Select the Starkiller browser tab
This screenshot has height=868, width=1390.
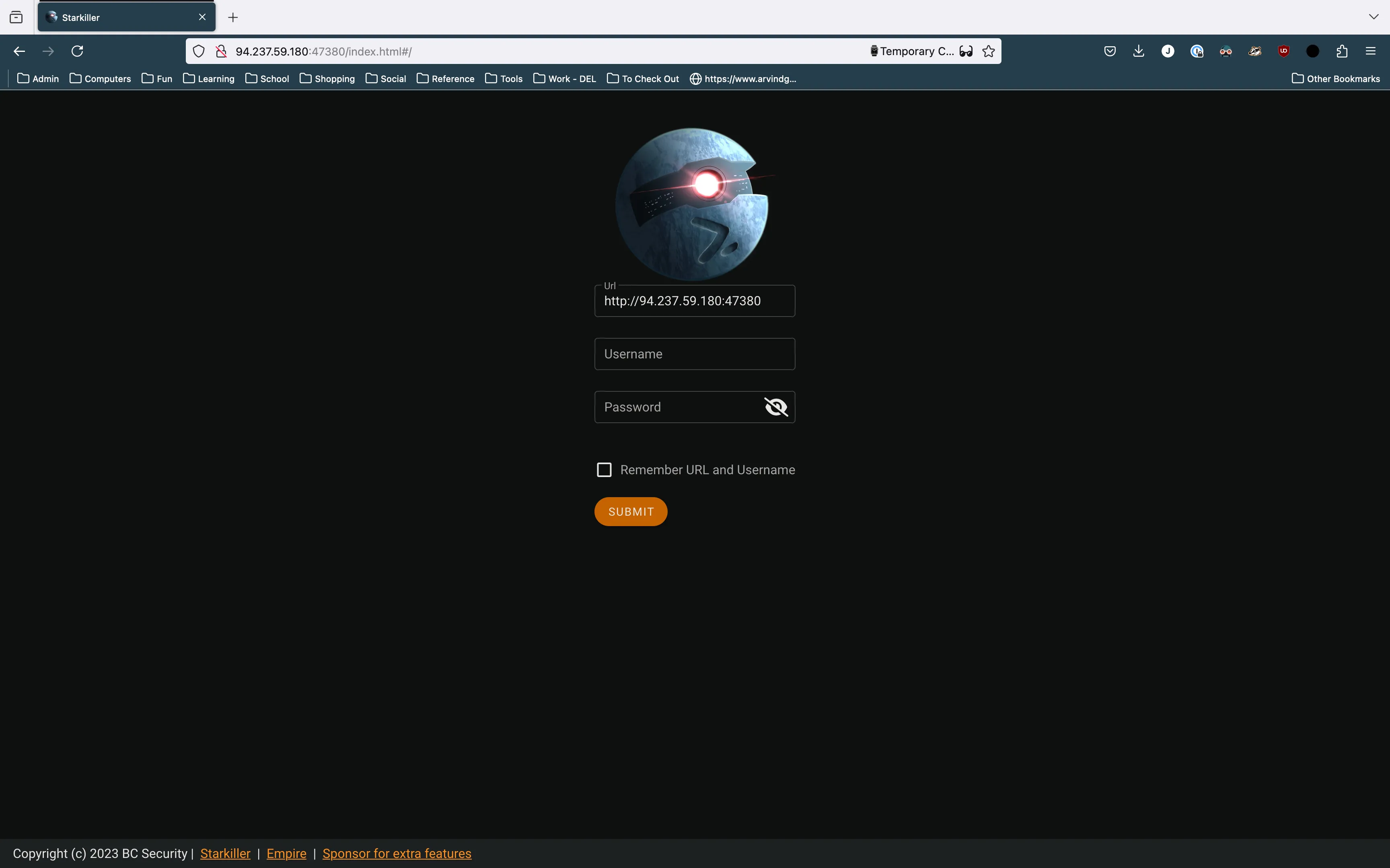pyautogui.click(x=126, y=17)
